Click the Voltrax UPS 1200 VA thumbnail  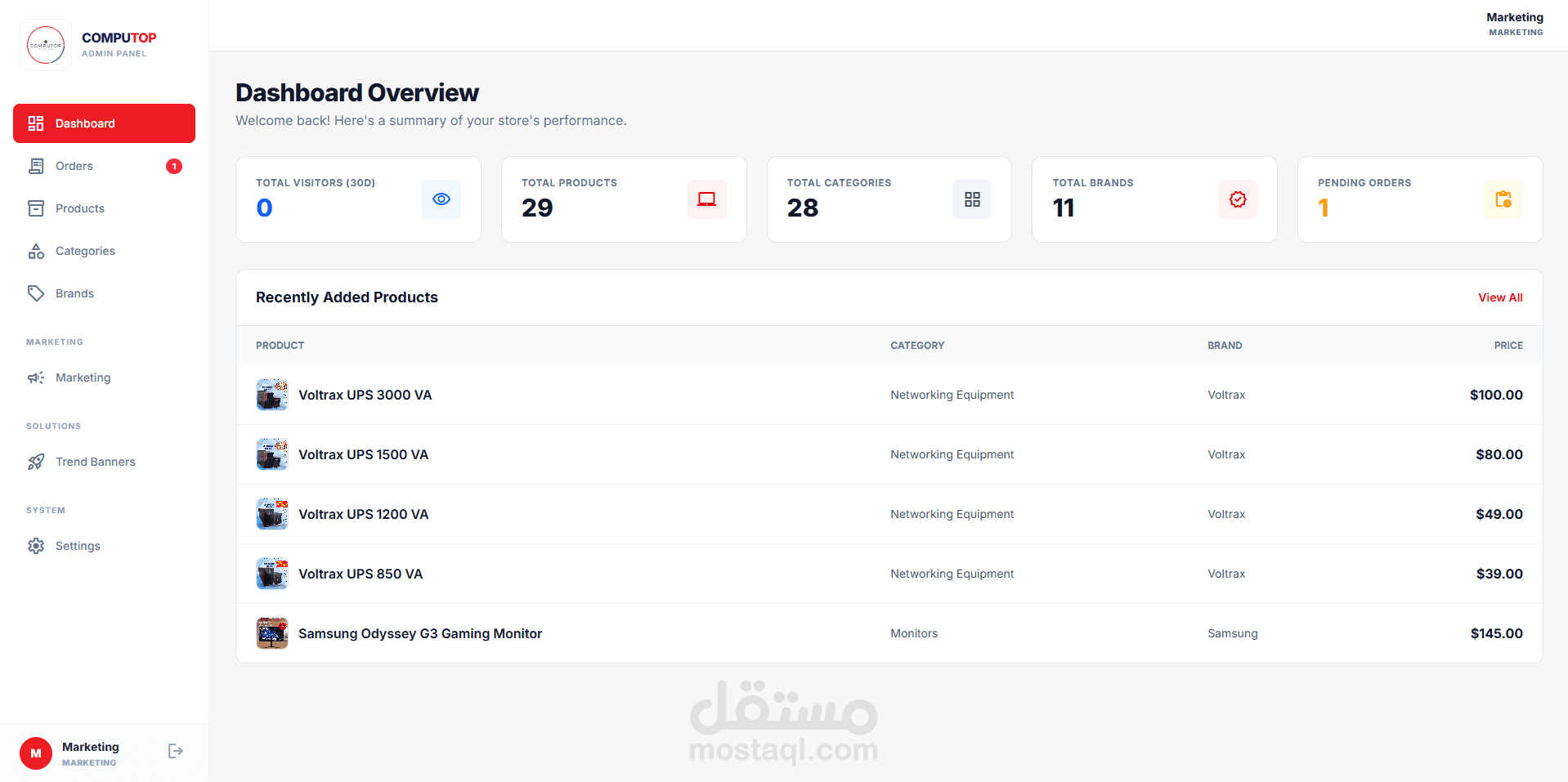tap(272, 514)
